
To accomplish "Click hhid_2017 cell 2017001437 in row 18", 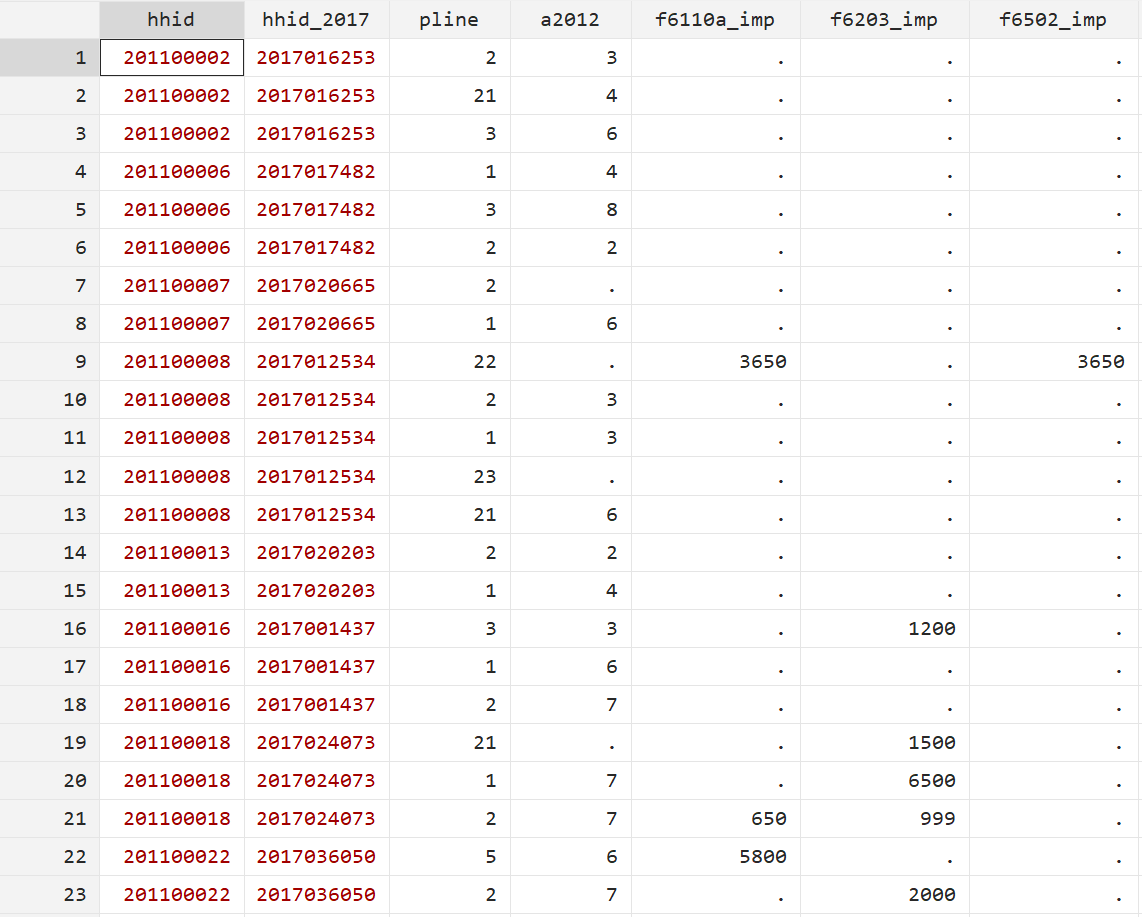I will pyautogui.click(x=316, y=705).
